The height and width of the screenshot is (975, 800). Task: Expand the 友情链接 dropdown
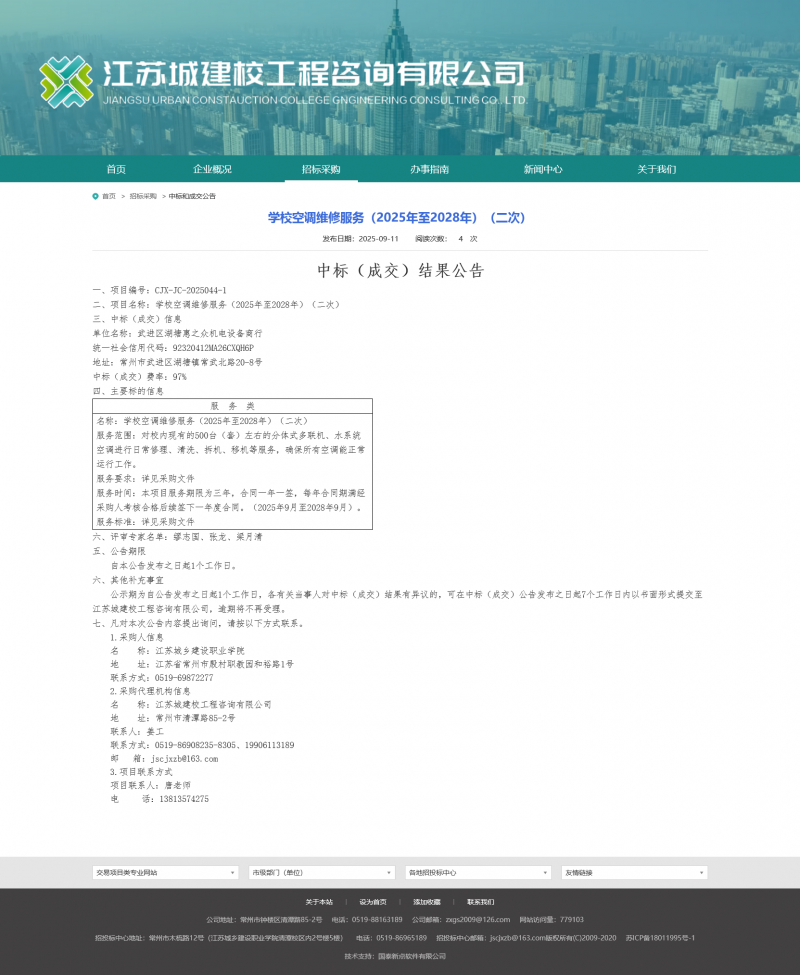click(x=635, y=872)
